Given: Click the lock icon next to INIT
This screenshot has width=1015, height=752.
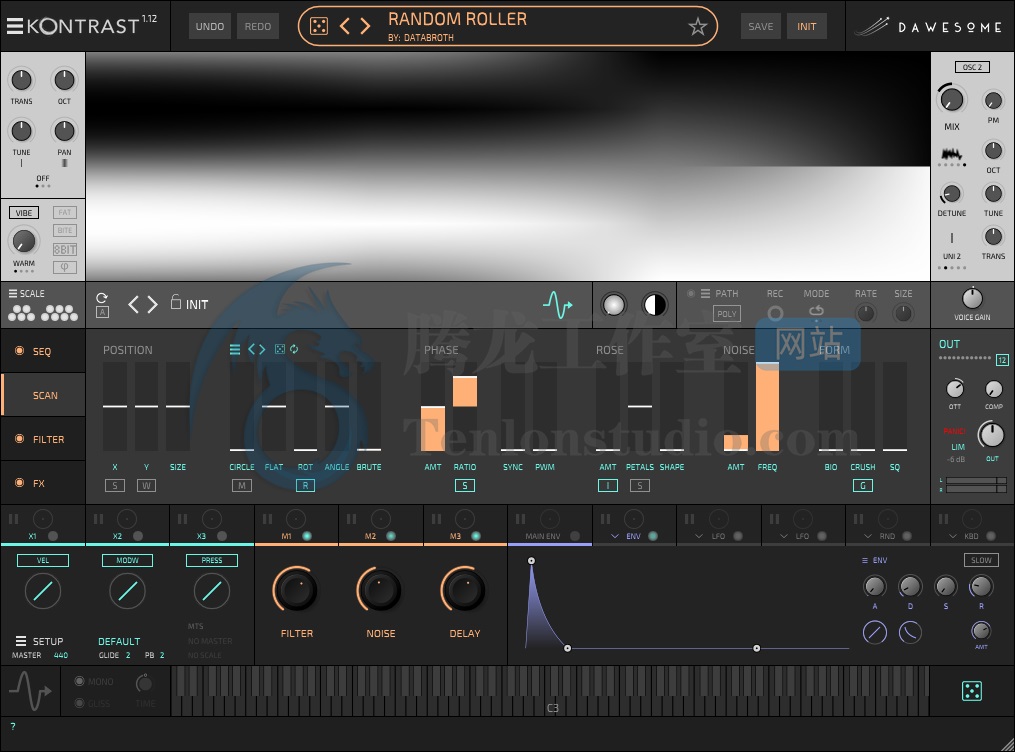Looking at the screenshot, I should (174, 303).
